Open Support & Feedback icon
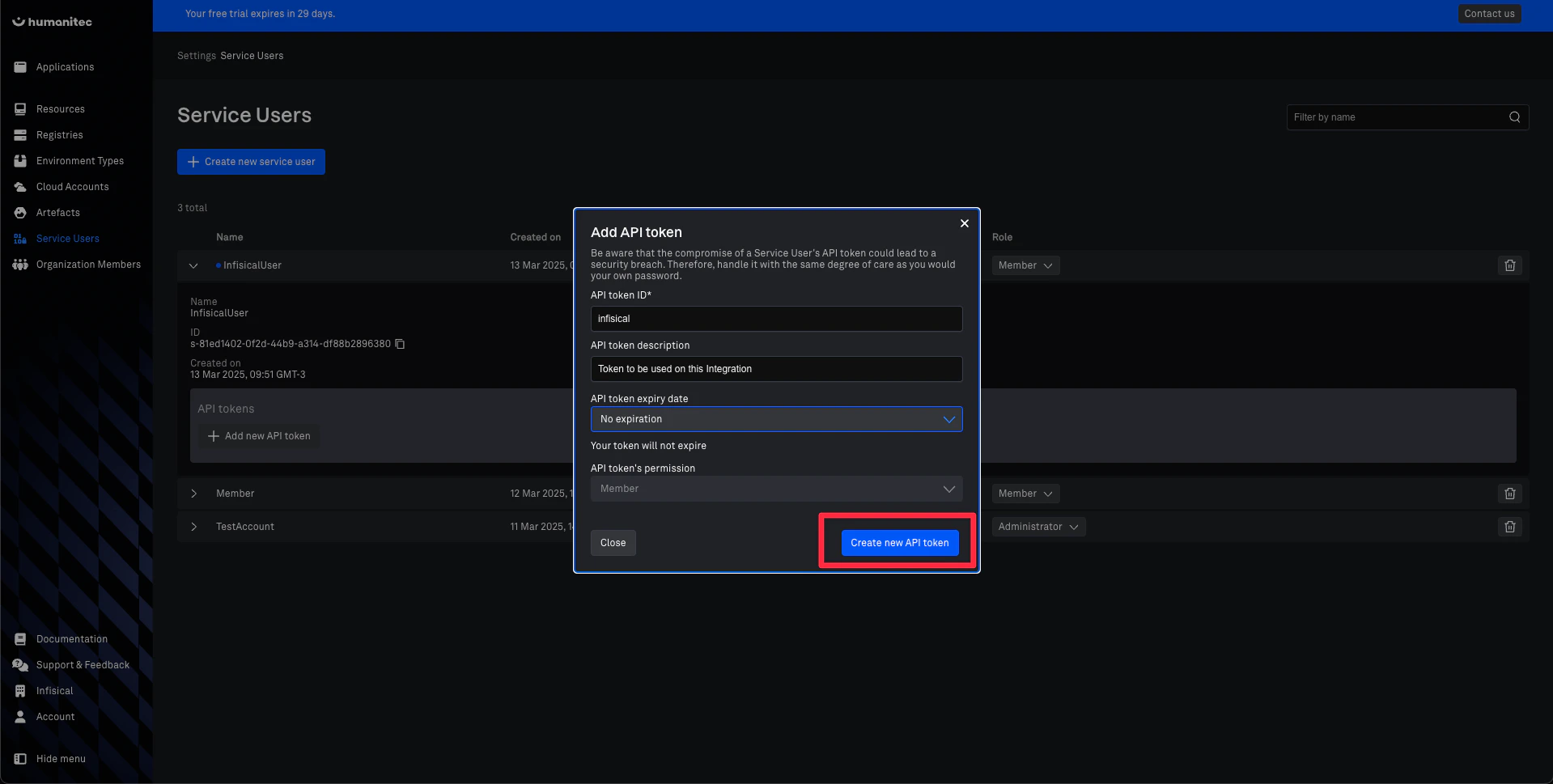 point(20,665)
